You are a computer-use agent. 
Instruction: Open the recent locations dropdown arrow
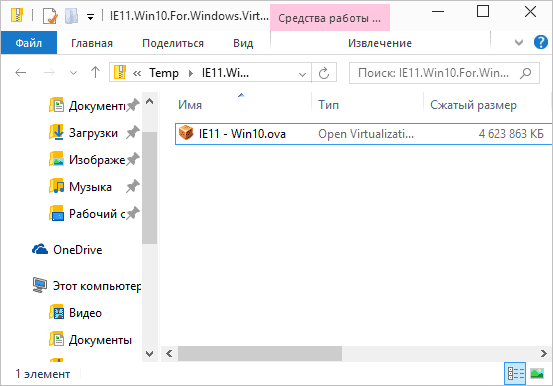click(x=73, y=73)
